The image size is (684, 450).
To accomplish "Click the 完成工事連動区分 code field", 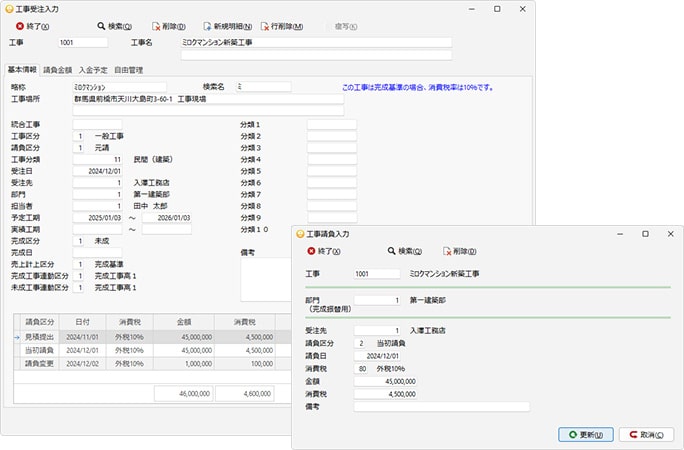I will [x=78, y=276].
